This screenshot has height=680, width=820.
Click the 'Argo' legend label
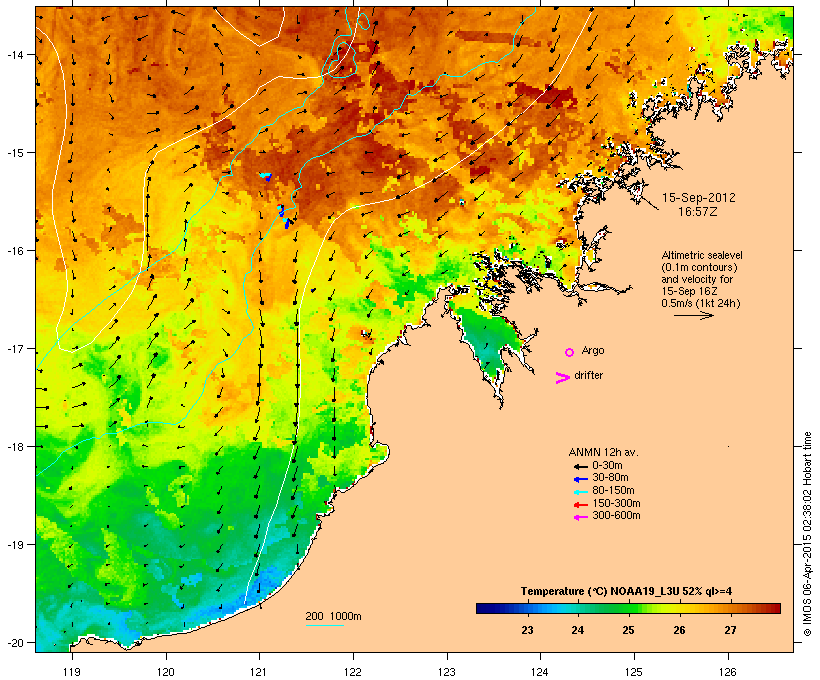coord(593,350)
